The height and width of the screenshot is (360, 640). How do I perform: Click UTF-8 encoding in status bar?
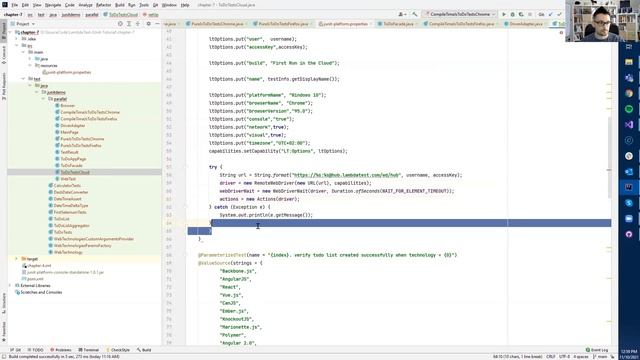[x=564, y=357]
